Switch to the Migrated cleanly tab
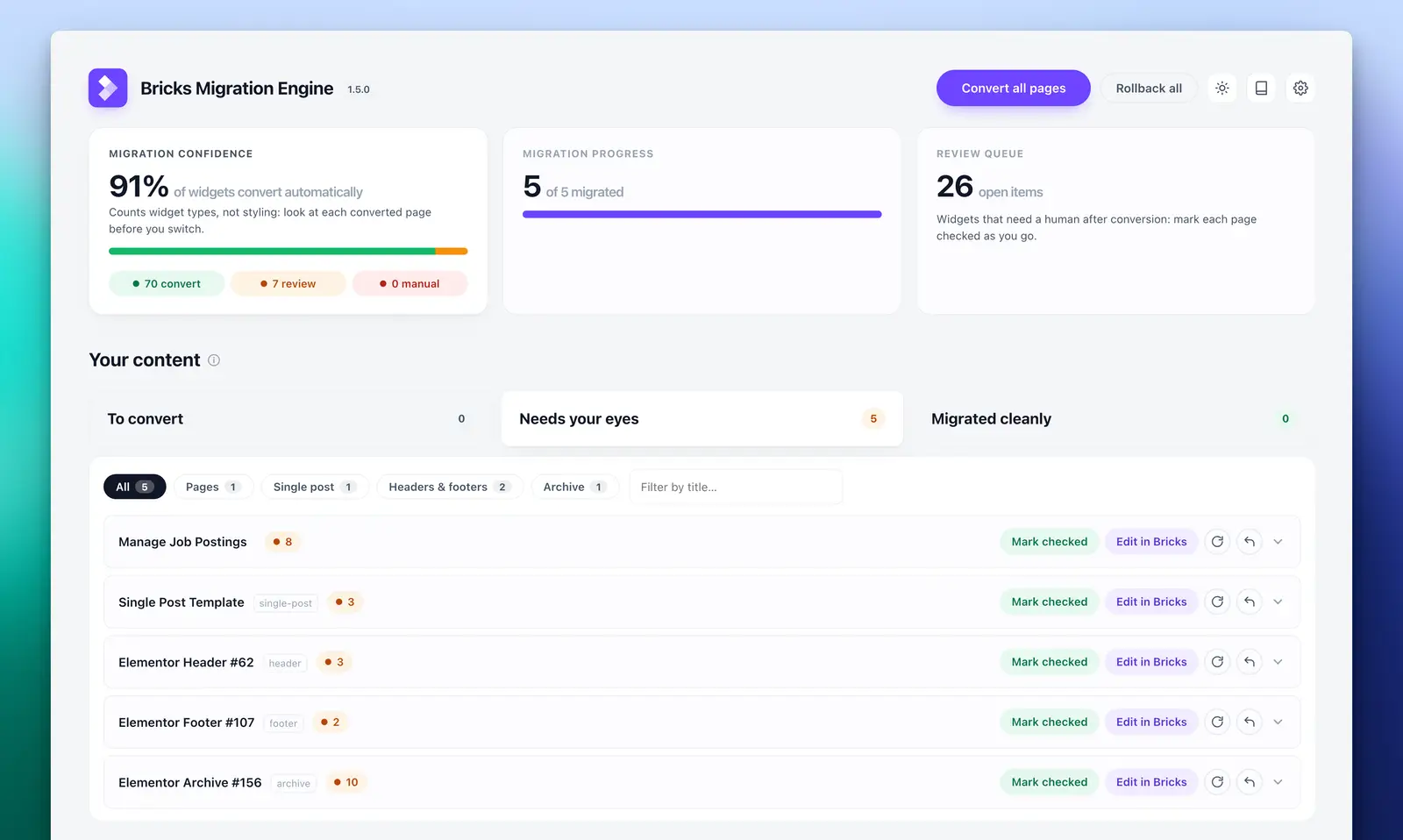 (x=1114, y=419)
